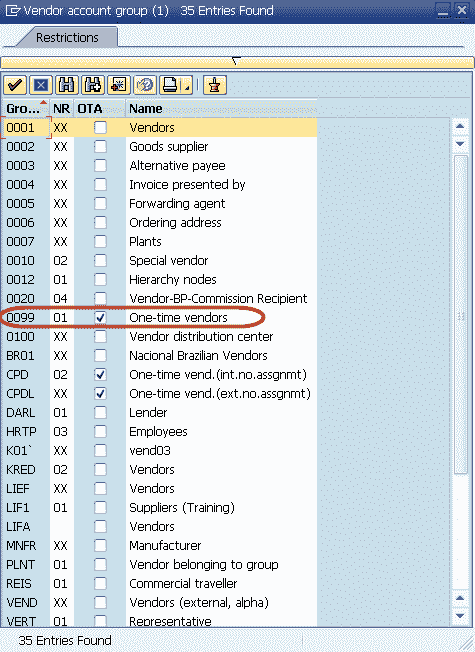Select the 'Alternative payee' entry
Image resolution: width=475 pixels, height=652 pixels.
pos(177,165)
